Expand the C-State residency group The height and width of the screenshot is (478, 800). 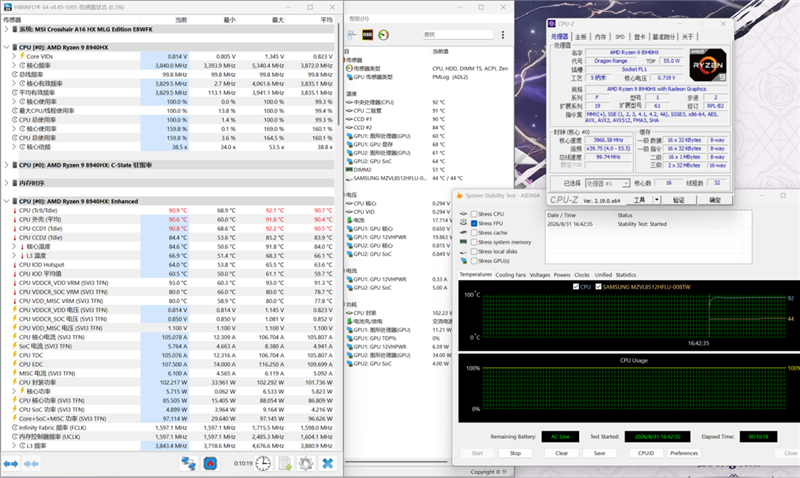6,165
